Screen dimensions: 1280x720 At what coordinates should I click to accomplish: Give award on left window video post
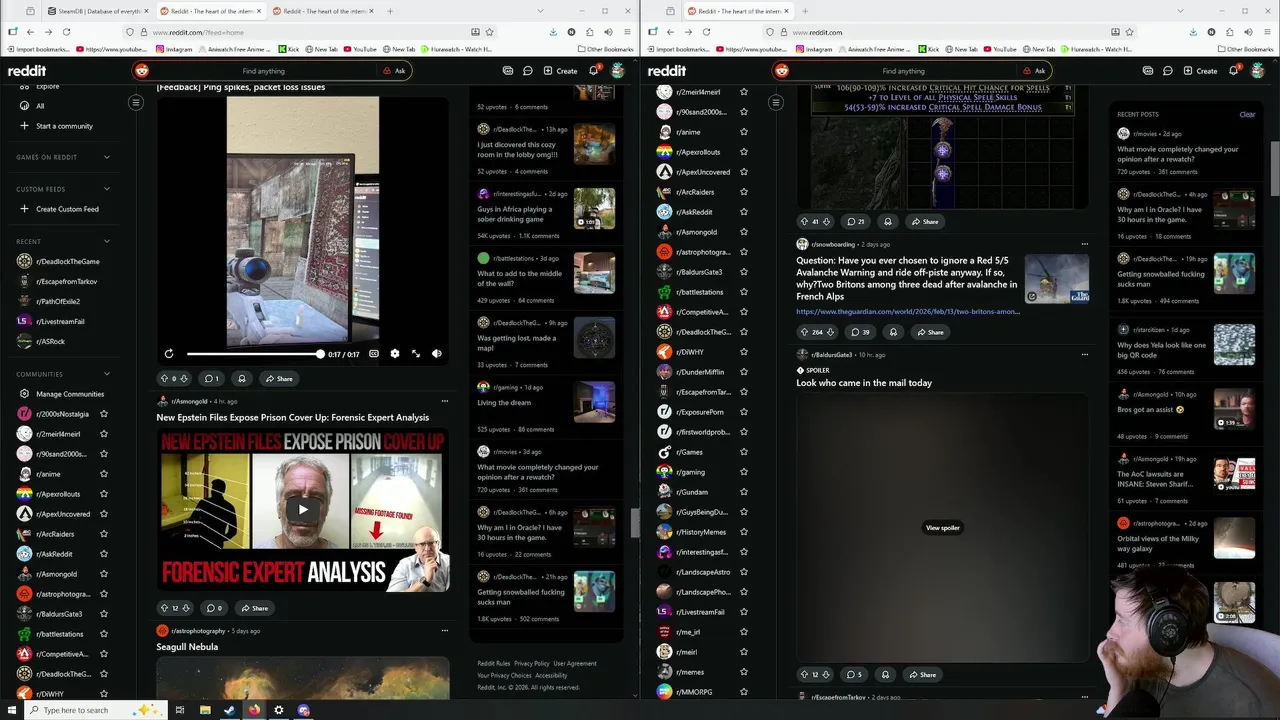(242, 379)
